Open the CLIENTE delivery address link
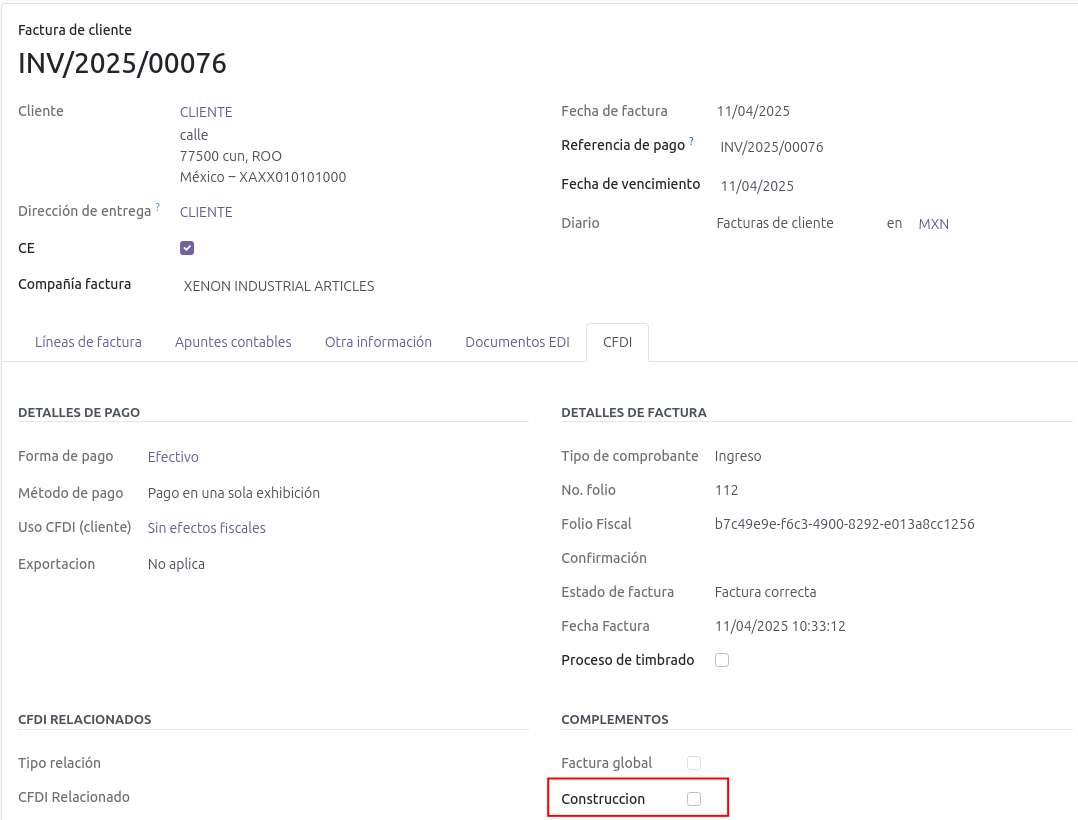The width and height of the screenshot is (1078, 820). (x=206, y=212)
